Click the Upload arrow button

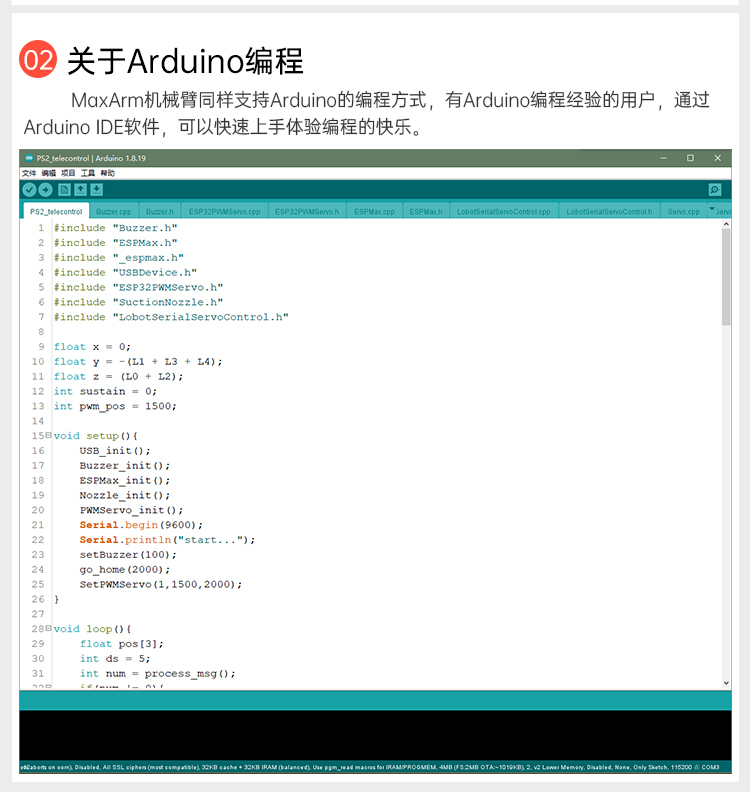(x=45, y=189)
